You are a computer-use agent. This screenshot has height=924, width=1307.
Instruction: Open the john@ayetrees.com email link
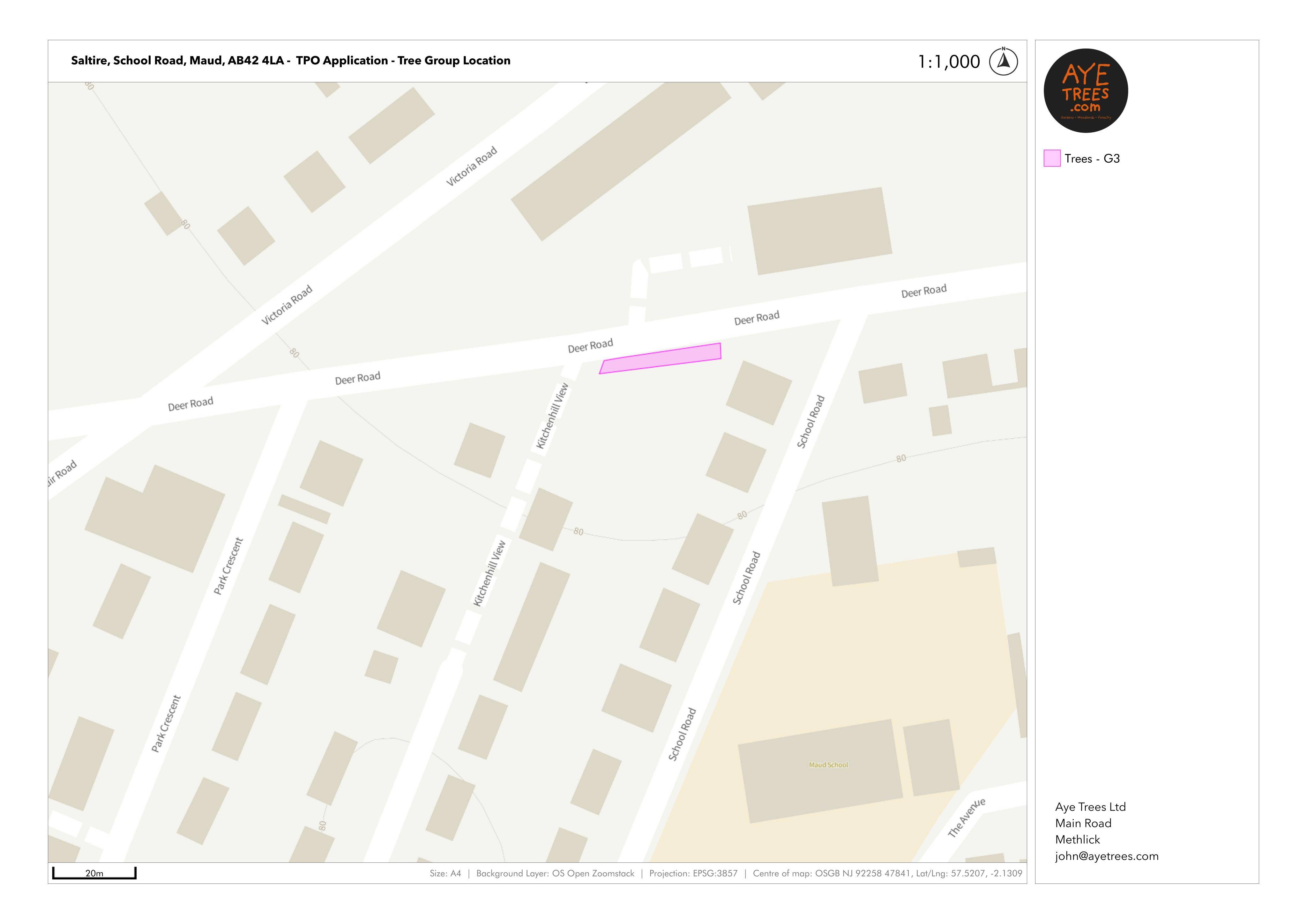pyautogui.click(x=1107, y=856)
